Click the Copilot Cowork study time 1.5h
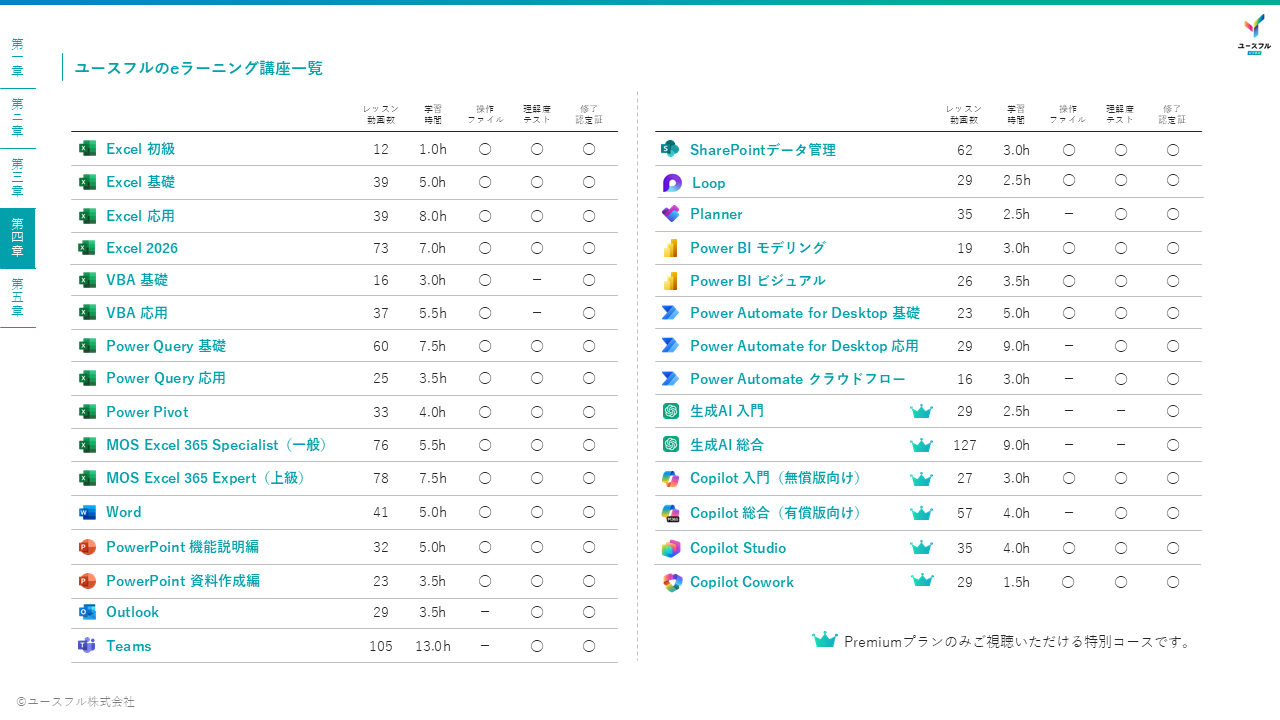 point(1016,582)
